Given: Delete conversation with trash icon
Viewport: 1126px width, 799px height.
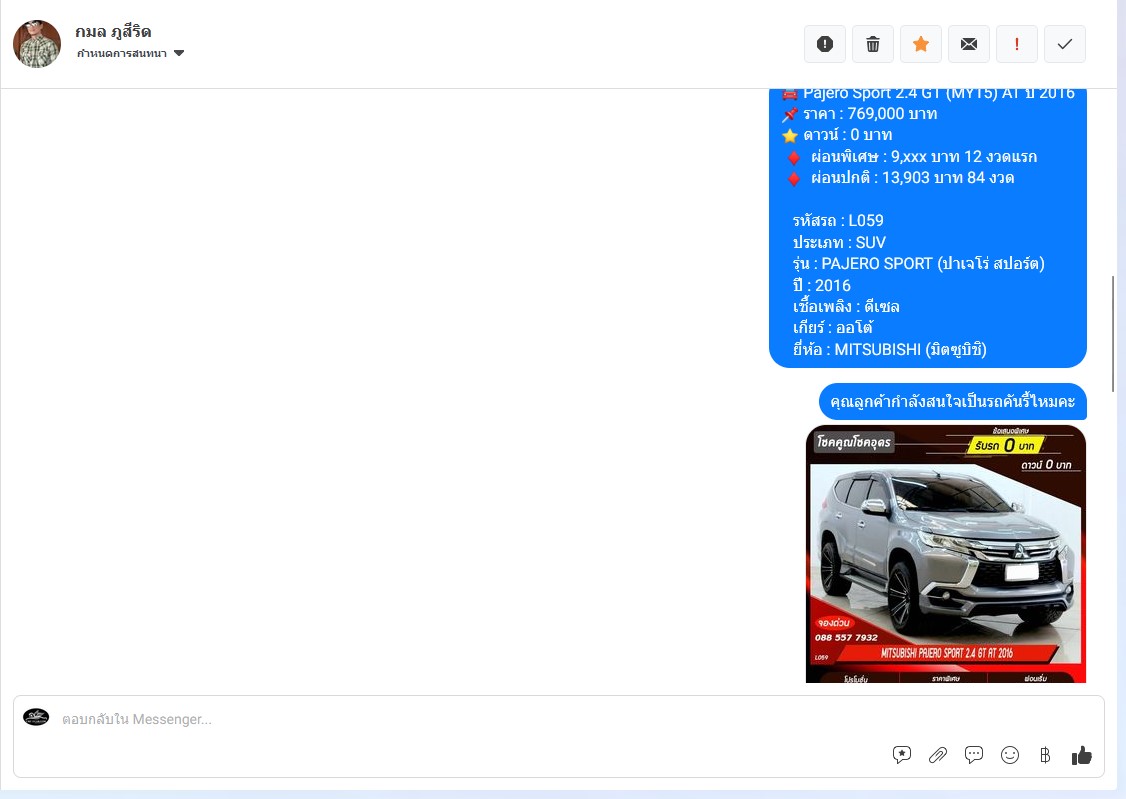Looking at the screenshot, I should click(873, 45).
